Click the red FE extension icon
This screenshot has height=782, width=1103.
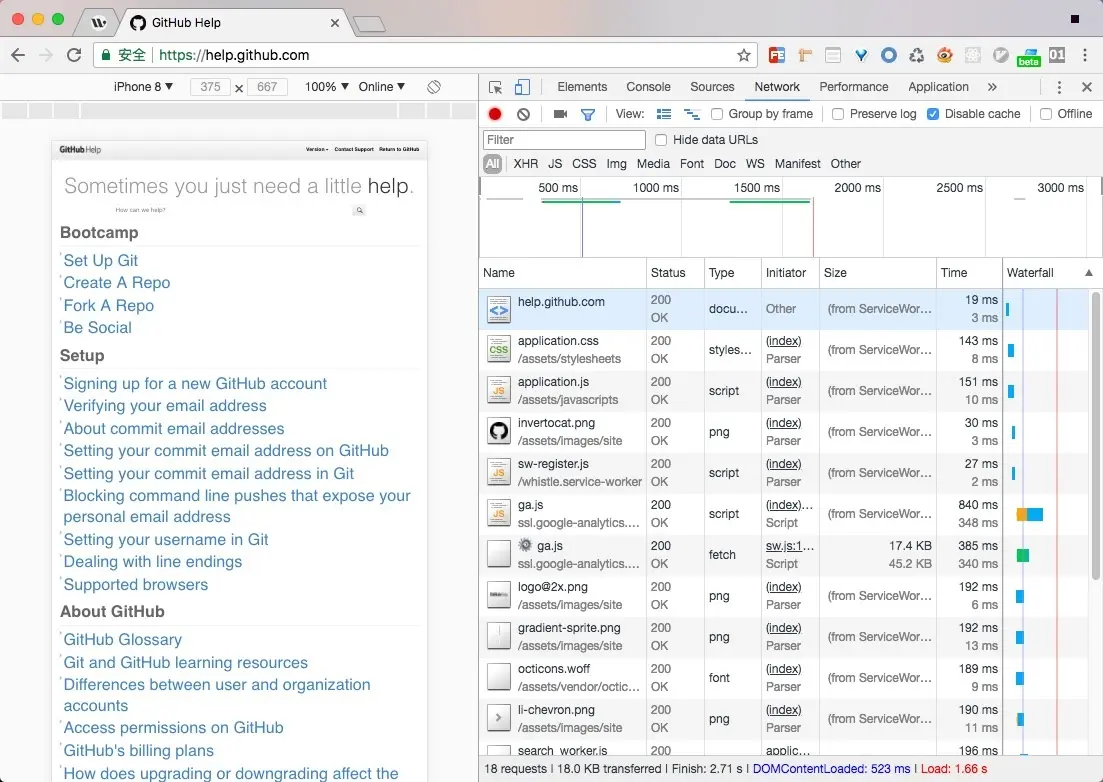pyautogui.click(x=777, y=55)
